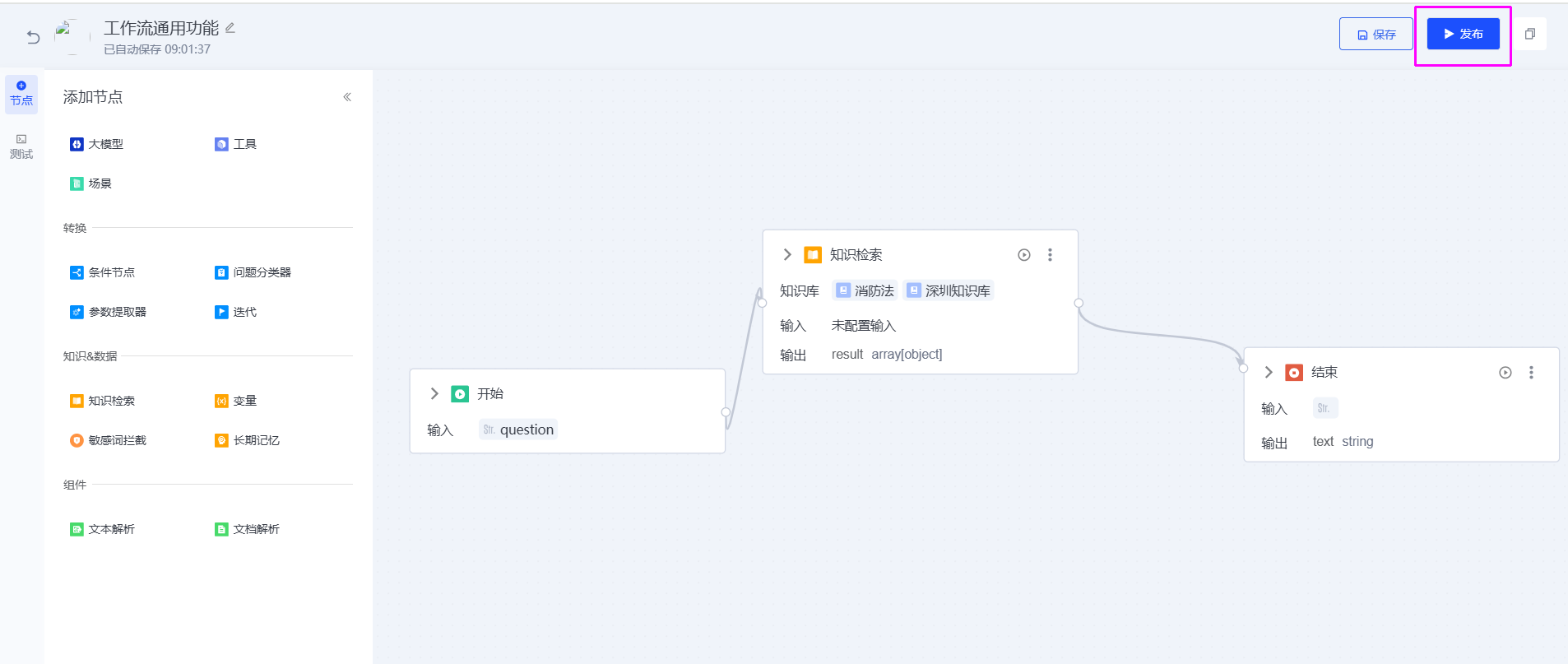Save the workflow with 保存 button
This screenshot has height=664, width=1568.
(1376, 35)
